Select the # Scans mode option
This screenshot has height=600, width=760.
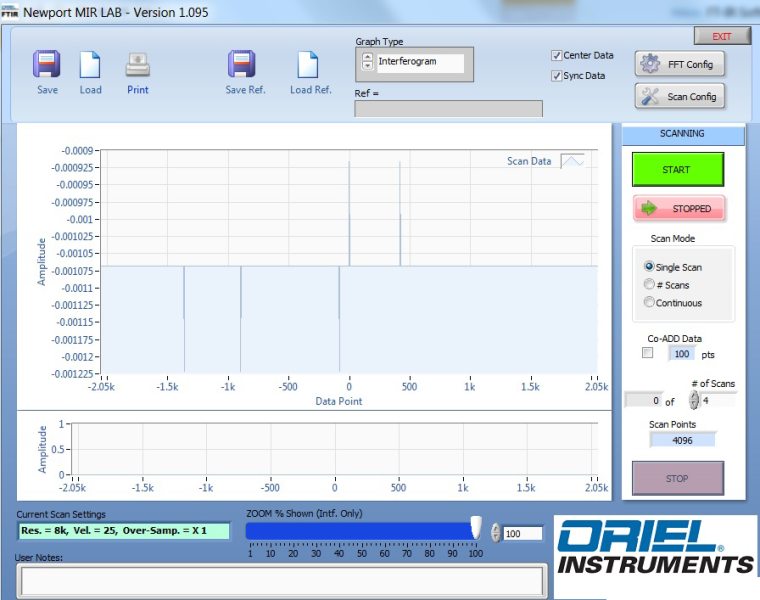(x=650, y=285)
